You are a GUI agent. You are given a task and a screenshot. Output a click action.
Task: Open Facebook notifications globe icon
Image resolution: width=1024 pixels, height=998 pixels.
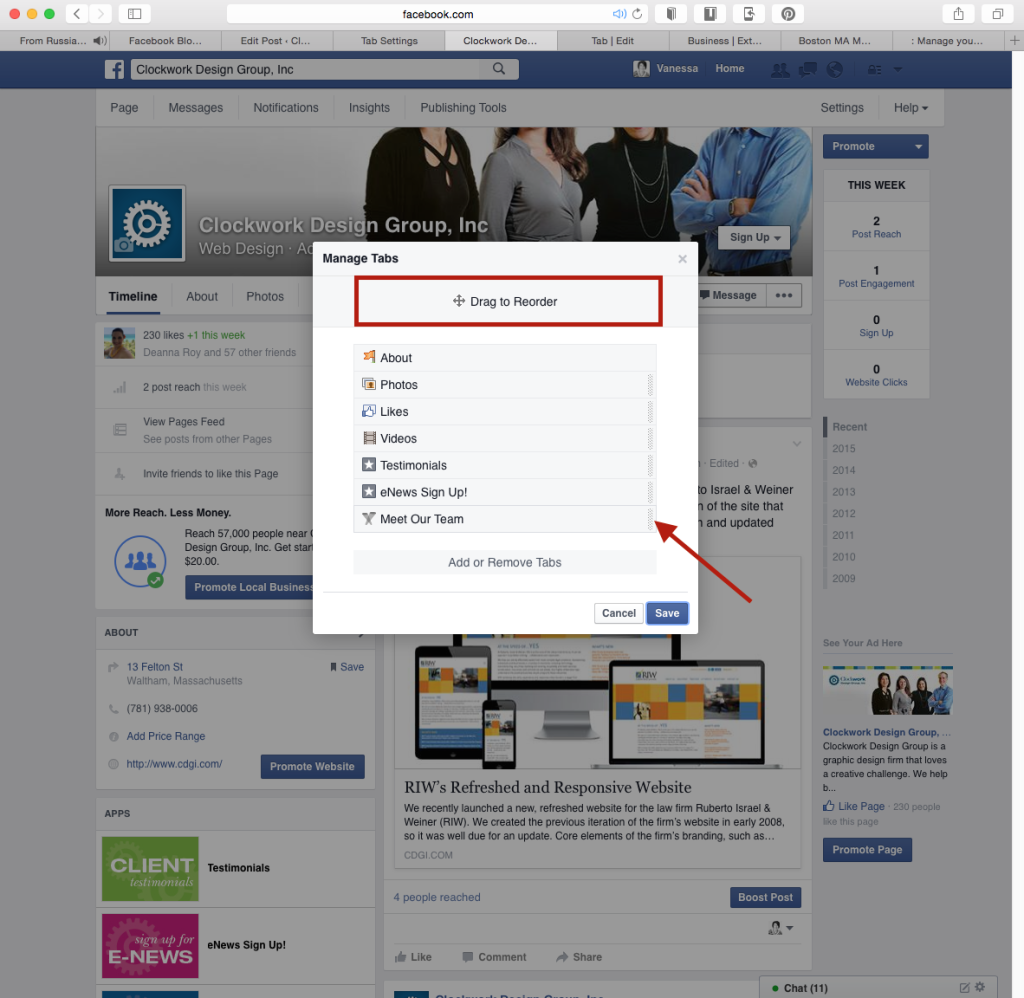835,69
